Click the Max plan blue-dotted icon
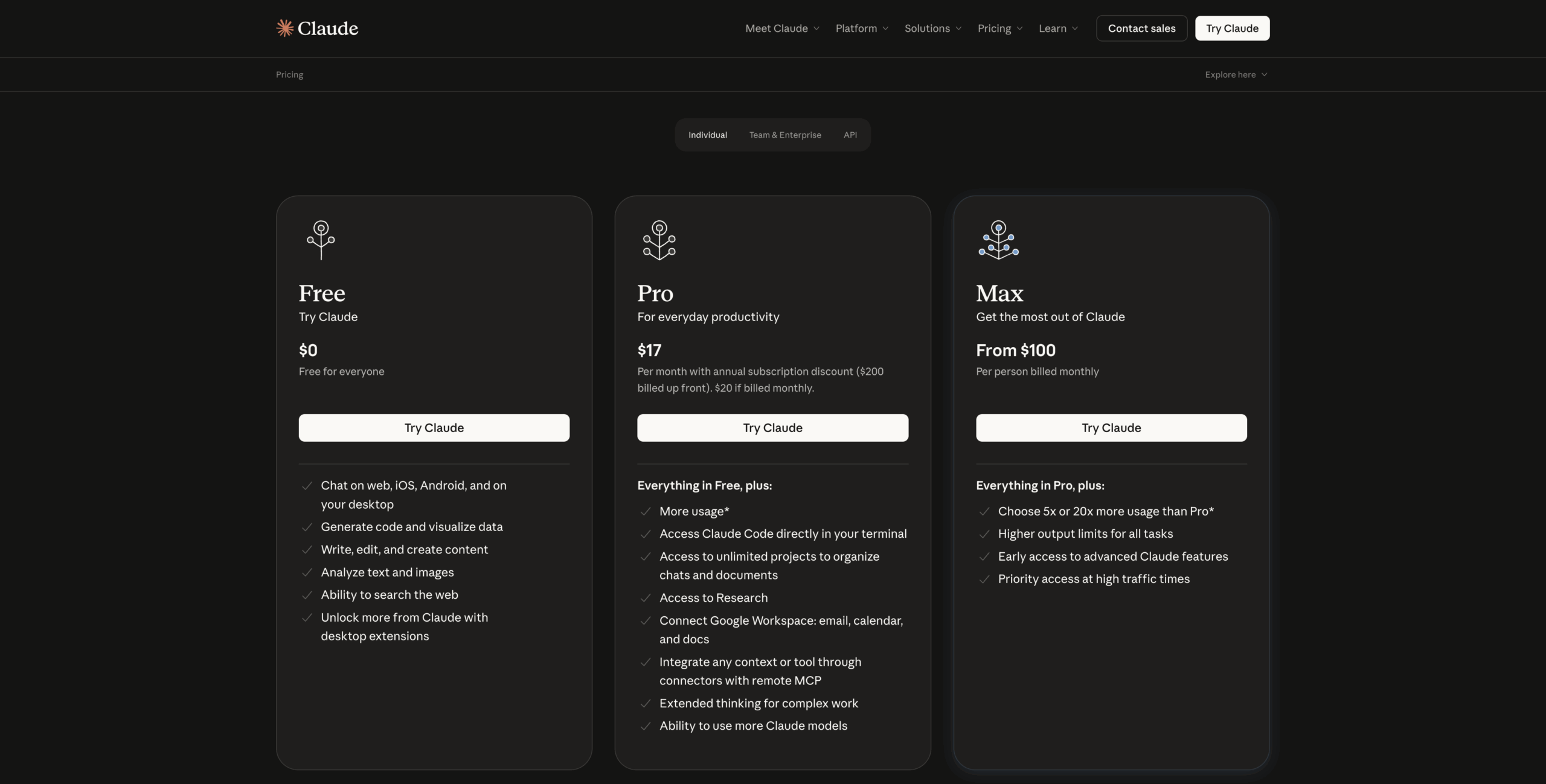The width and height of the screenshot is (1546, 784). point(998,240)
